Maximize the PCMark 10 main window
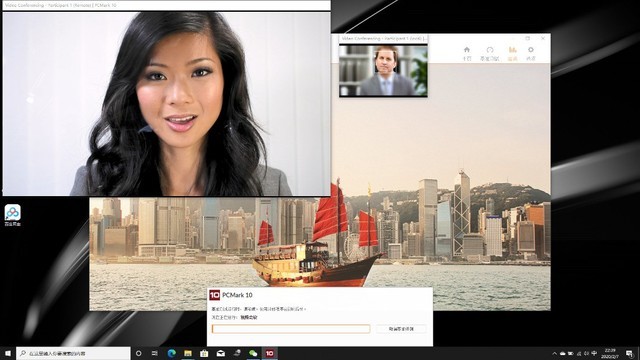The height and width of the screenshot is (360, 640). click(527, 38)
